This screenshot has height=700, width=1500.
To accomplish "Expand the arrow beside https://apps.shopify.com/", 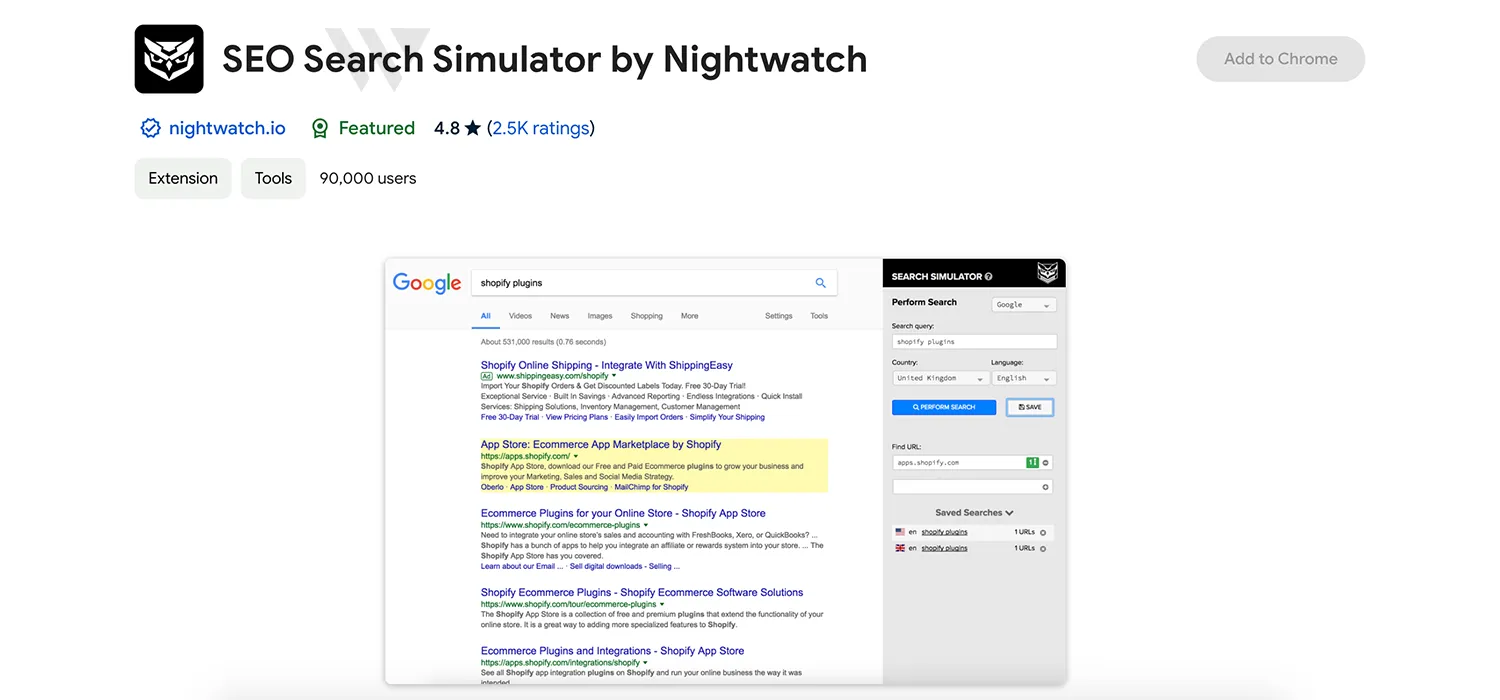I will [576, 456].
